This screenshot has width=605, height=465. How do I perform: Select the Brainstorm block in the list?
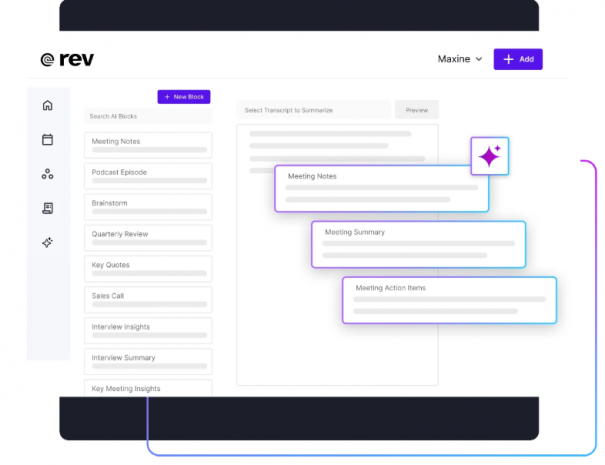(148, 207)
